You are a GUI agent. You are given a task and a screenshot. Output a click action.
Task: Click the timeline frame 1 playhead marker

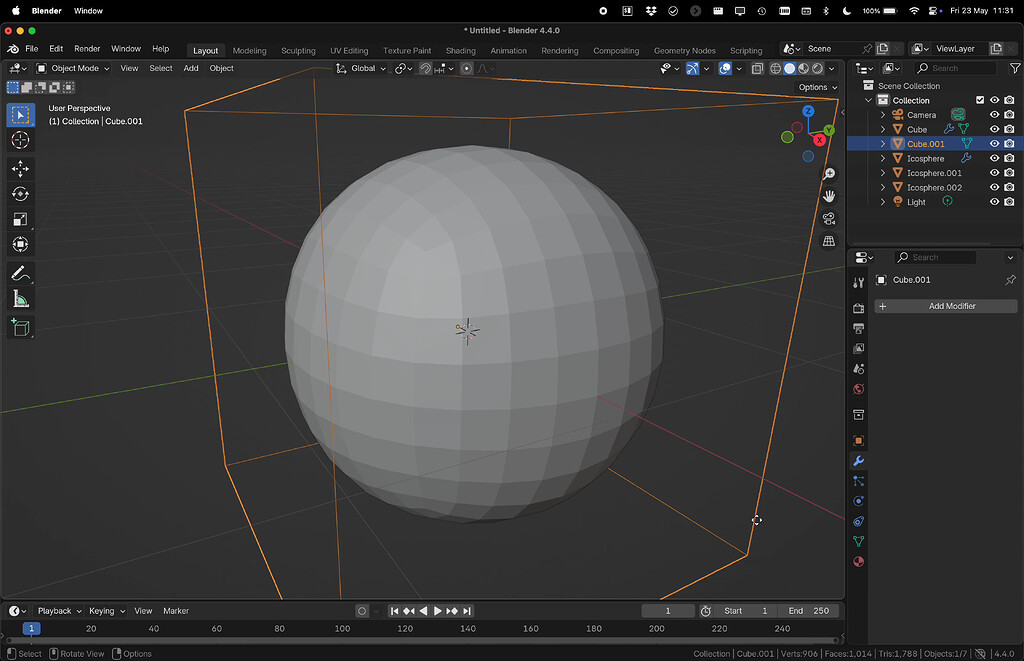(x=31, y=628)
